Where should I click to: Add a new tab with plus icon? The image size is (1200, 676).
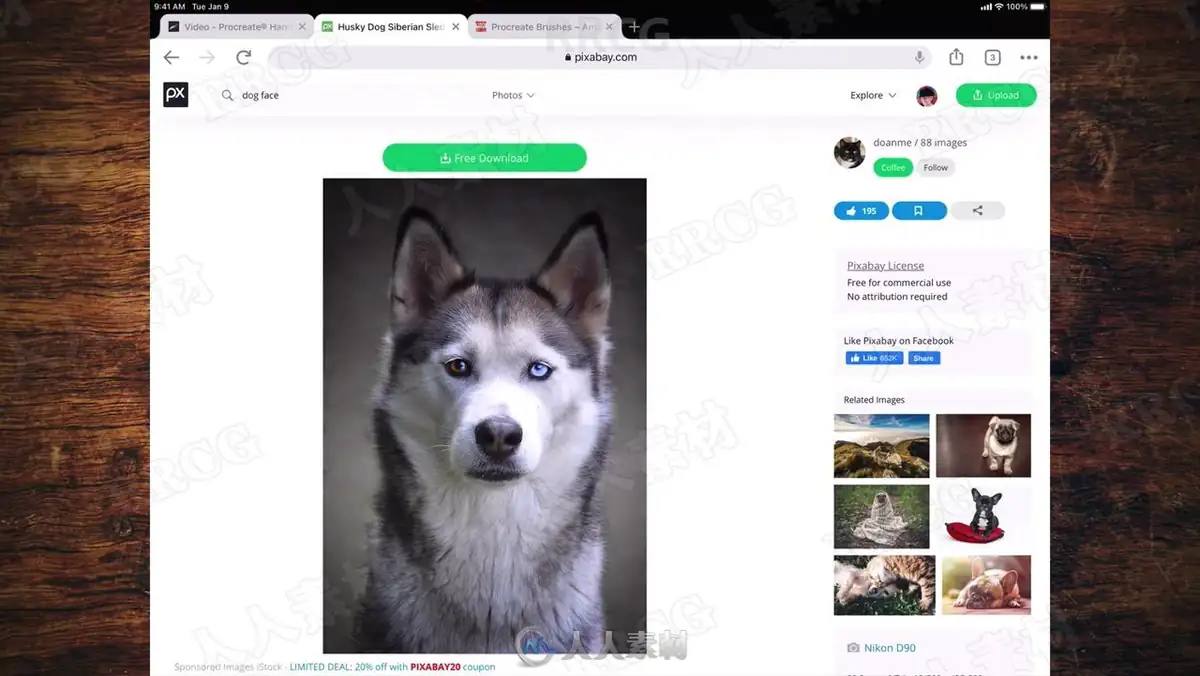(x=633, y=27)
